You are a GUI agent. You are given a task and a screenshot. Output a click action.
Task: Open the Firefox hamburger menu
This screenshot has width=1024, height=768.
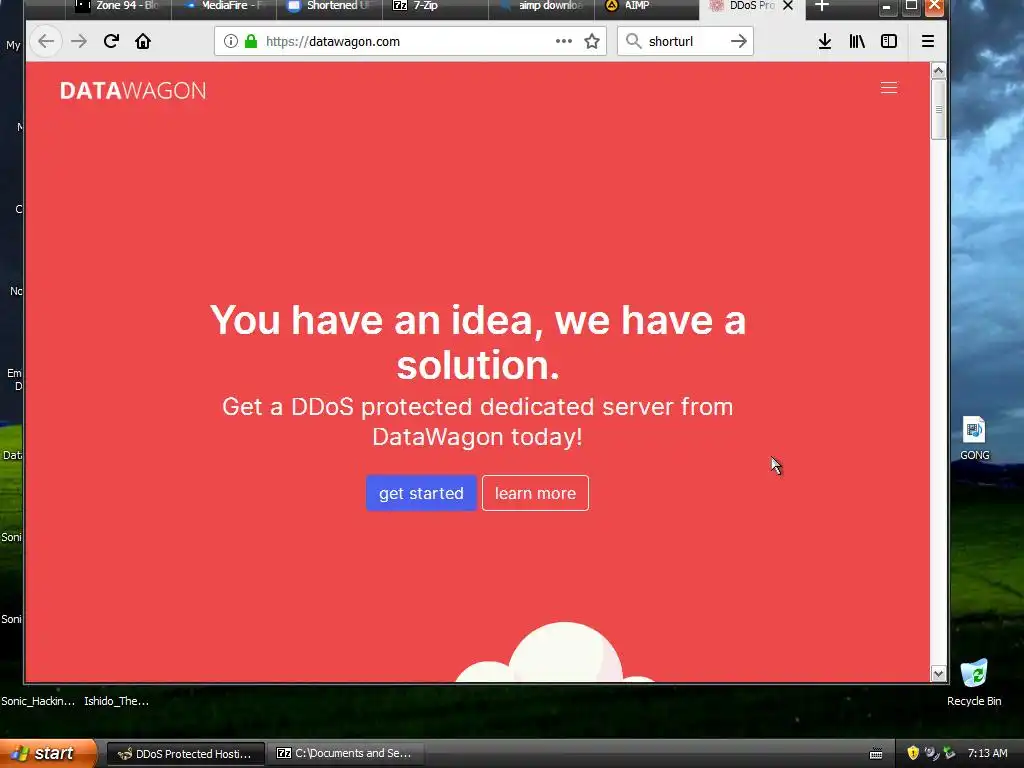tap(927, 41)
